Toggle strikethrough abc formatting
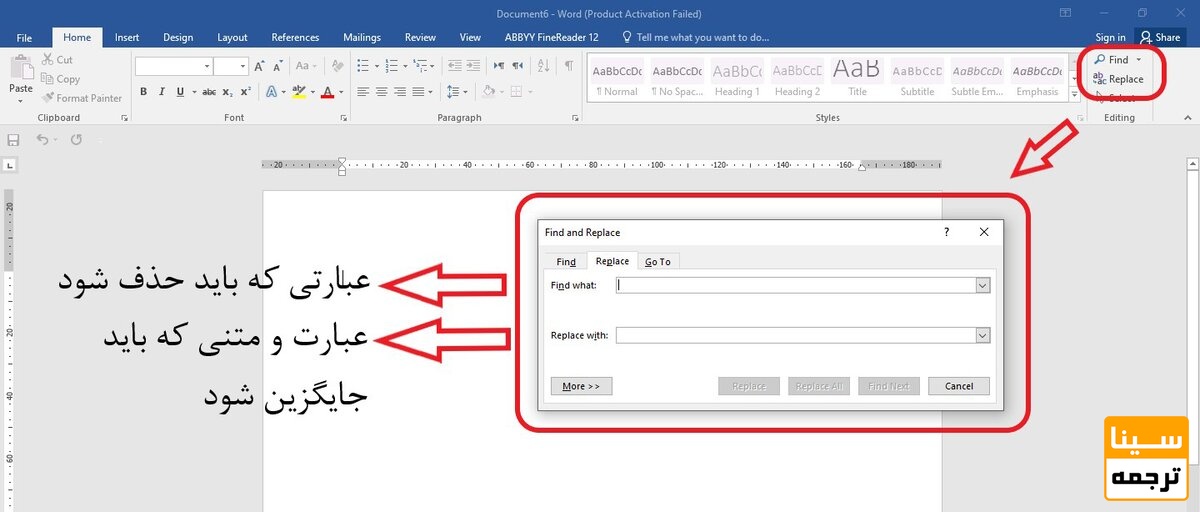The image size is (1200, 512). coord(209,92)
